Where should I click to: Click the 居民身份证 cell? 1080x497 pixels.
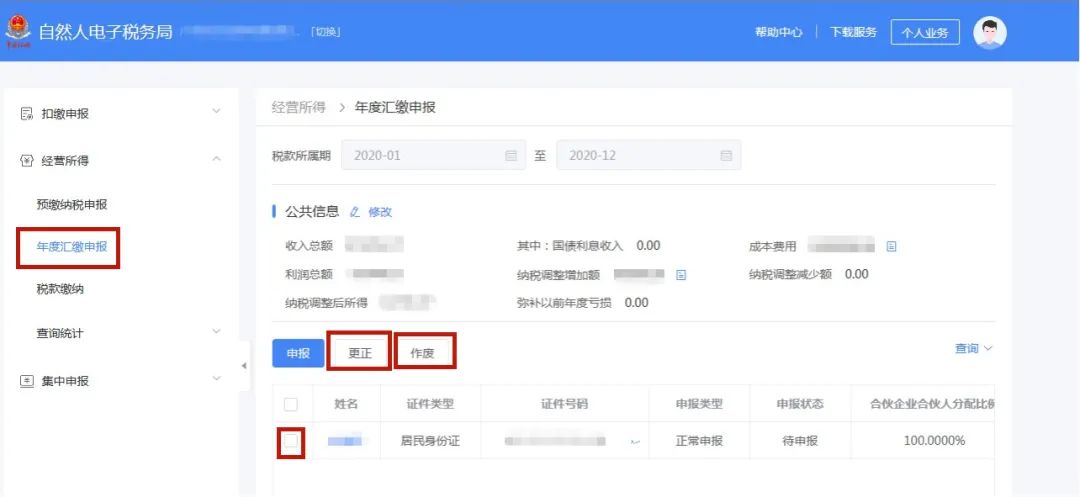[x=430, y=441]
